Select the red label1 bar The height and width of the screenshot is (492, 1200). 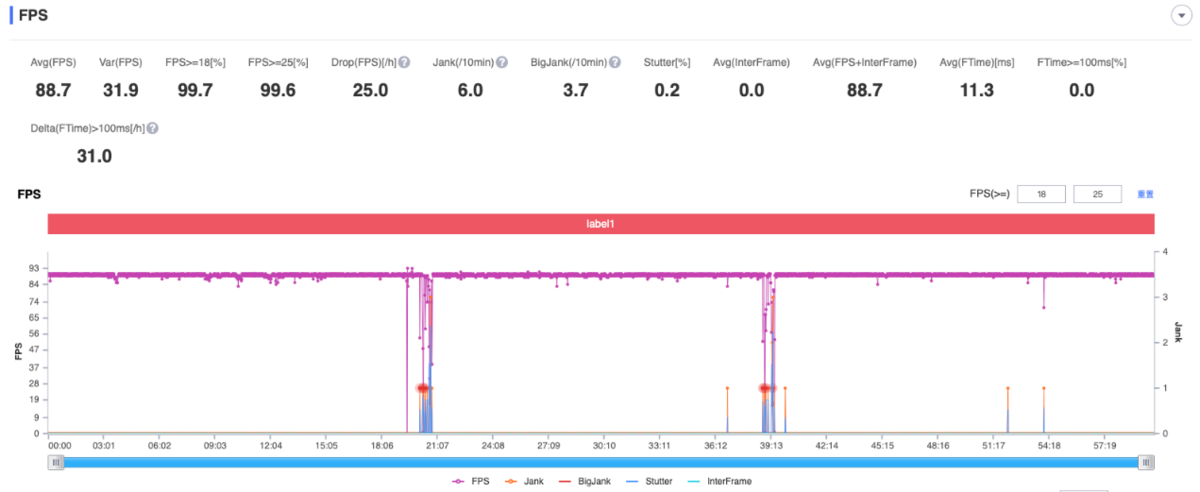[x=600, y=224]
